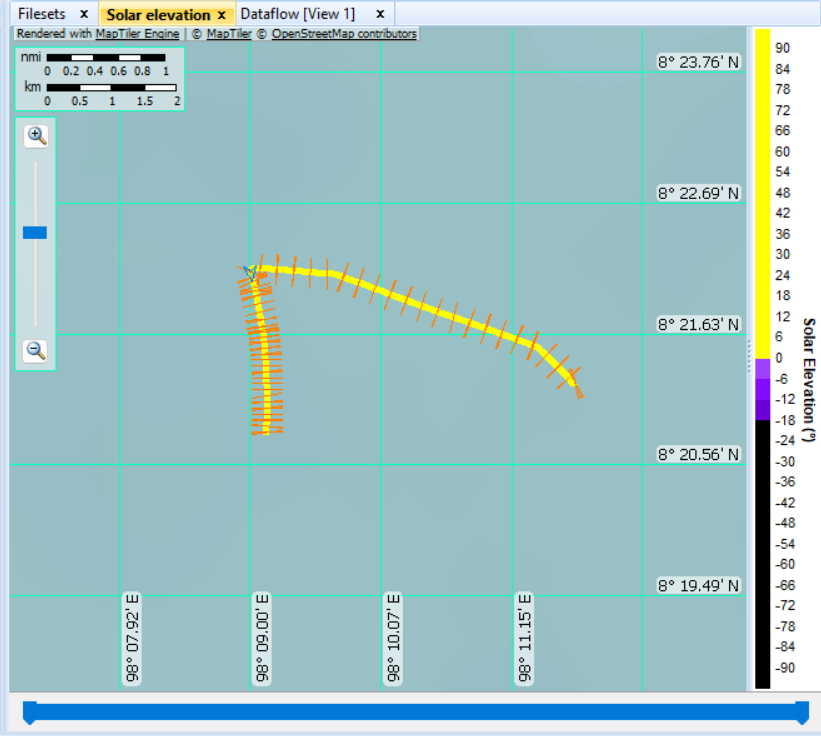821x736 pixels.
Task: Click the blue time range bar
Action: point(416,712)
